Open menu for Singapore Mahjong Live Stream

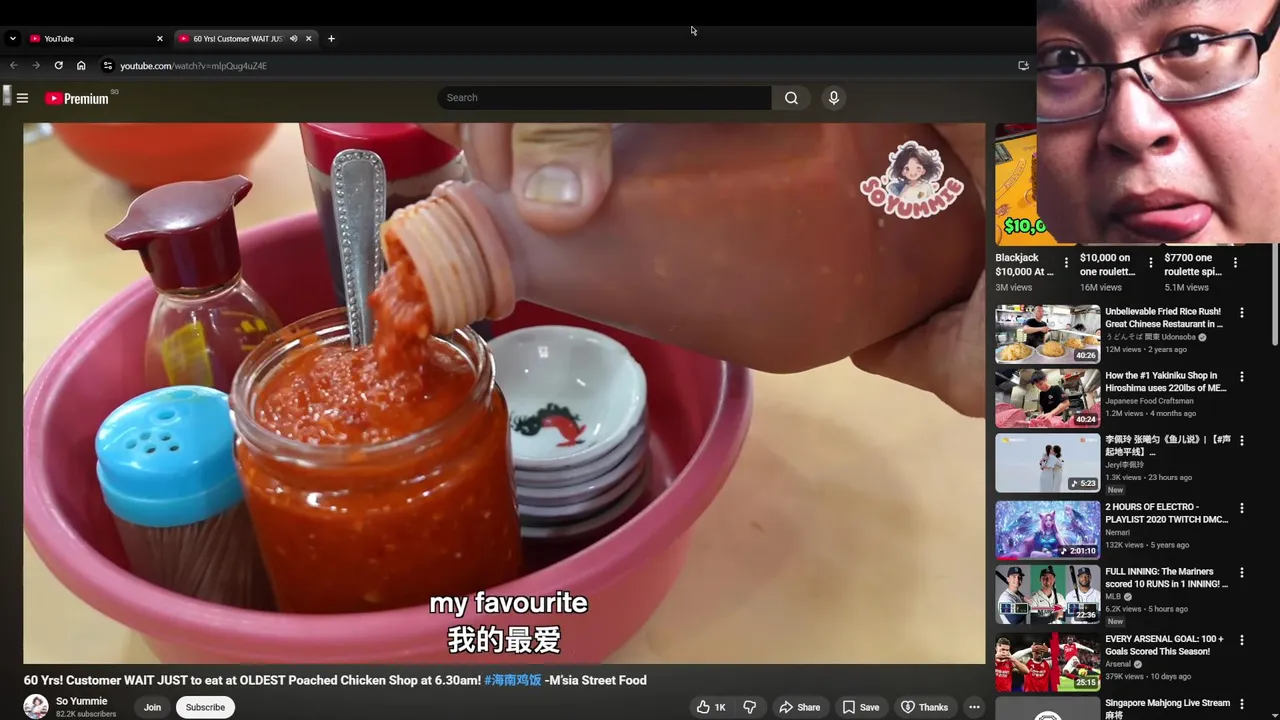[x=1242, y=704]
